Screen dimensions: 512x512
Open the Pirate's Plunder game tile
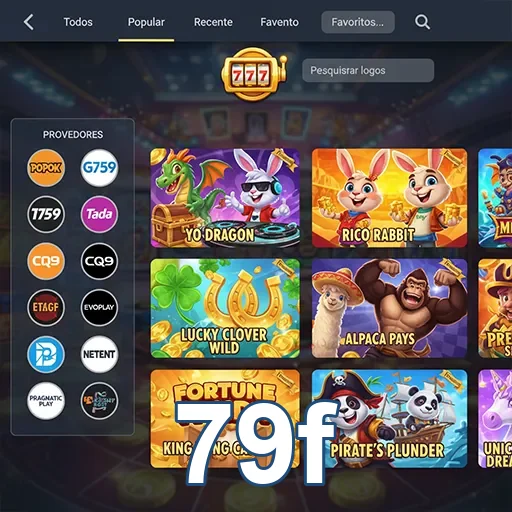click(x=389, y=419)
